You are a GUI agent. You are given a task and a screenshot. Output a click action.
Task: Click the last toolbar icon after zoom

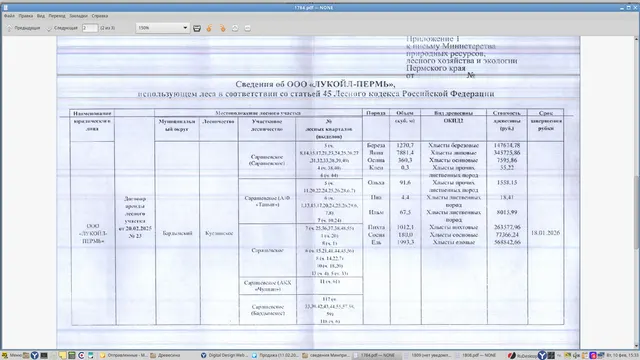click(247, 28)
